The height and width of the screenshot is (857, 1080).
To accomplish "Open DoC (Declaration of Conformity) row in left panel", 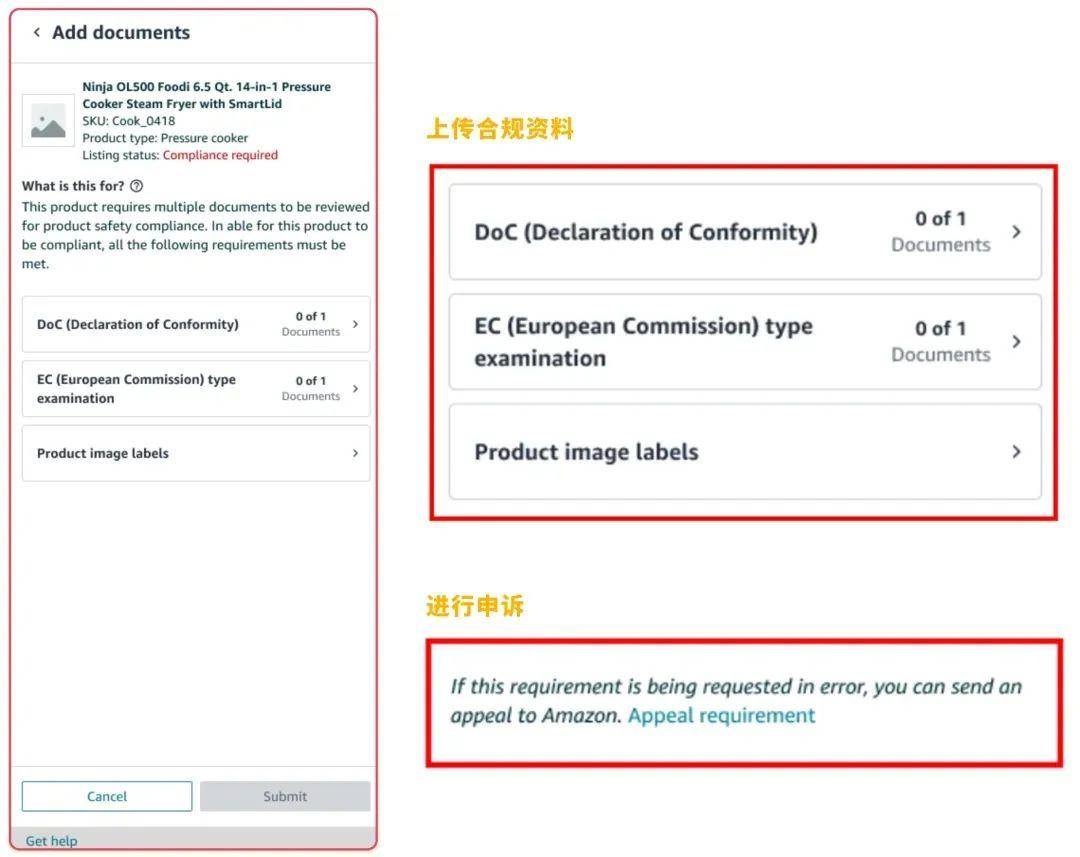I will [196, 324].
